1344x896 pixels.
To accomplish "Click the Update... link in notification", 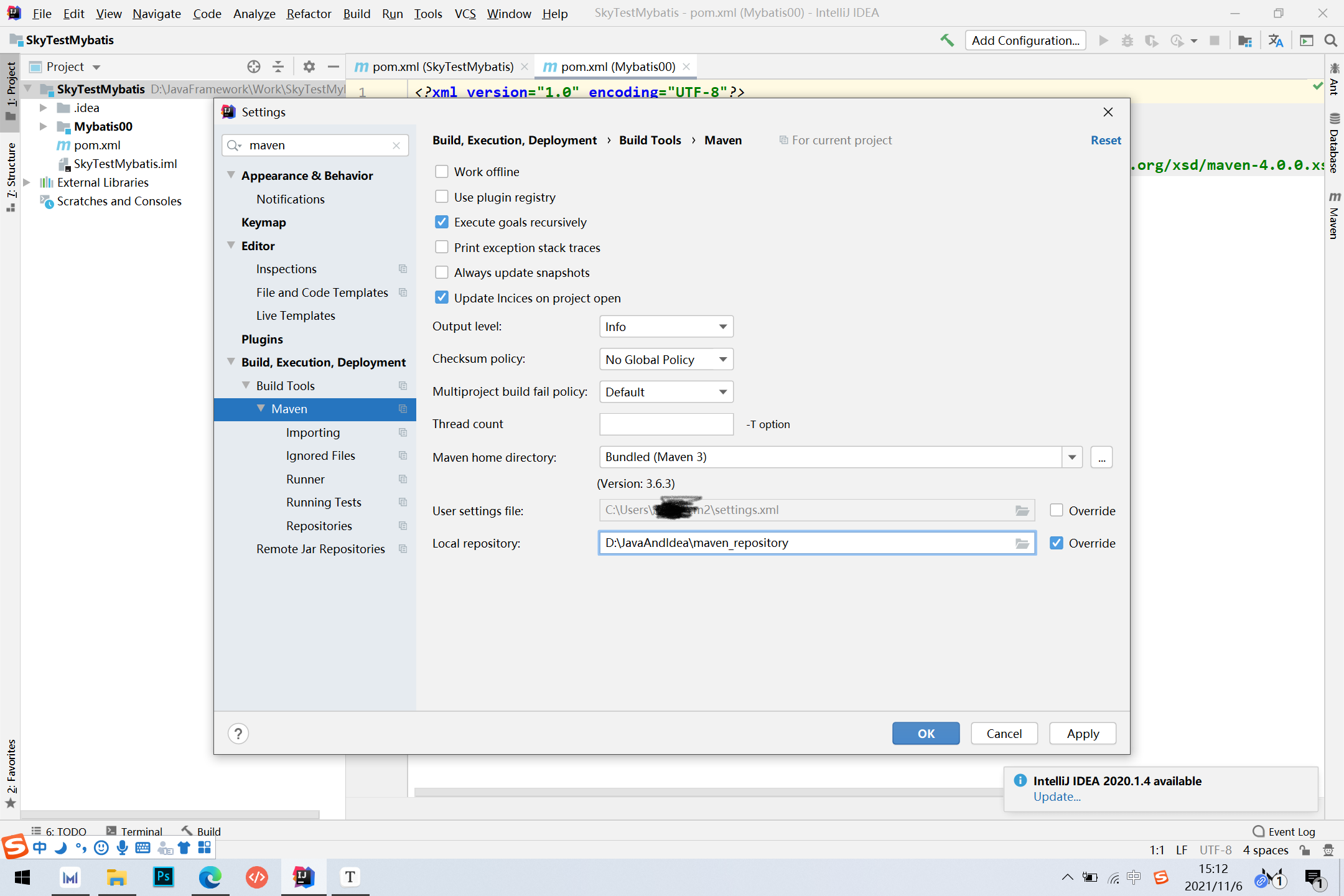I will [x=1057, y=796].
